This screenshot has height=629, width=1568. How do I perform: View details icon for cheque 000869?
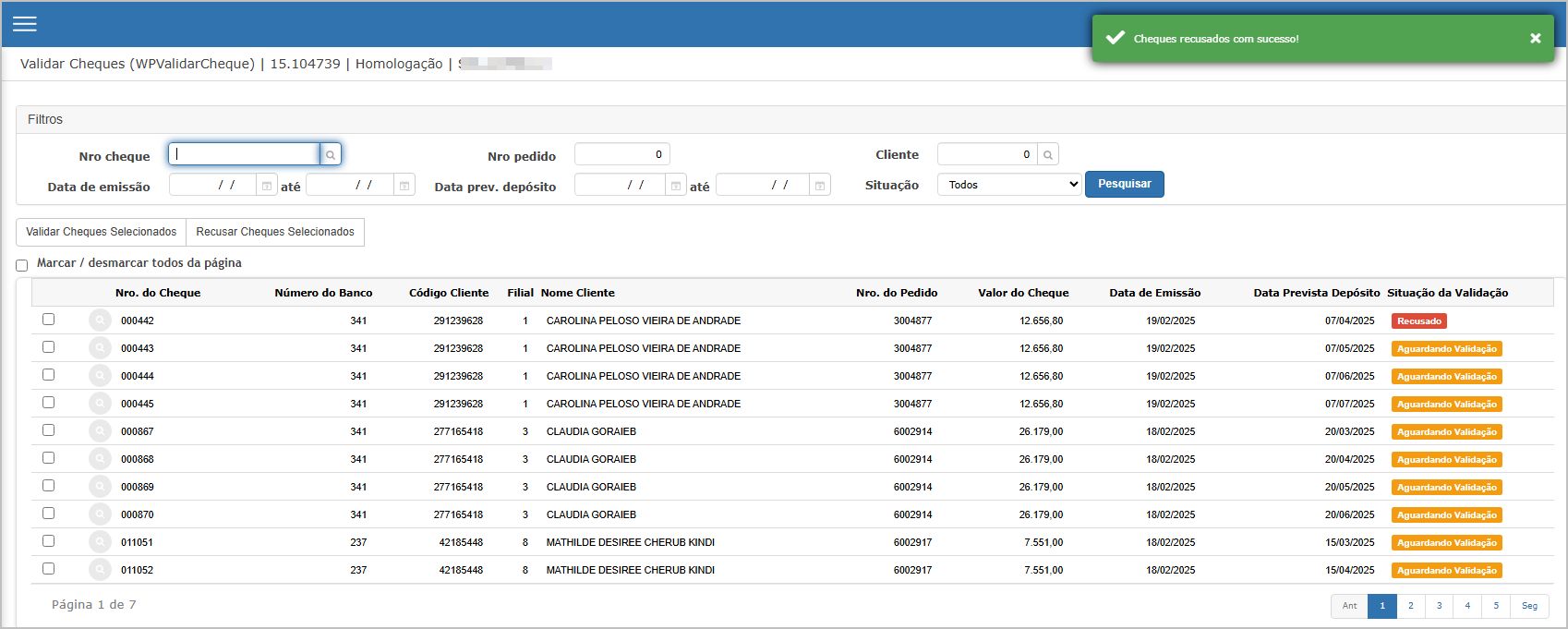click(x=100, y=487)
